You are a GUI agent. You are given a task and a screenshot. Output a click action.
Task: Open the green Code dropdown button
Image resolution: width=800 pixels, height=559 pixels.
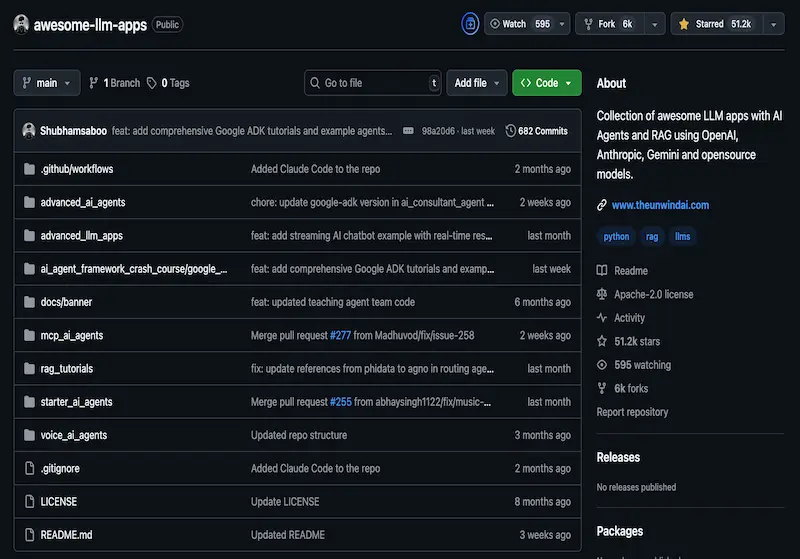click(546, 83)
